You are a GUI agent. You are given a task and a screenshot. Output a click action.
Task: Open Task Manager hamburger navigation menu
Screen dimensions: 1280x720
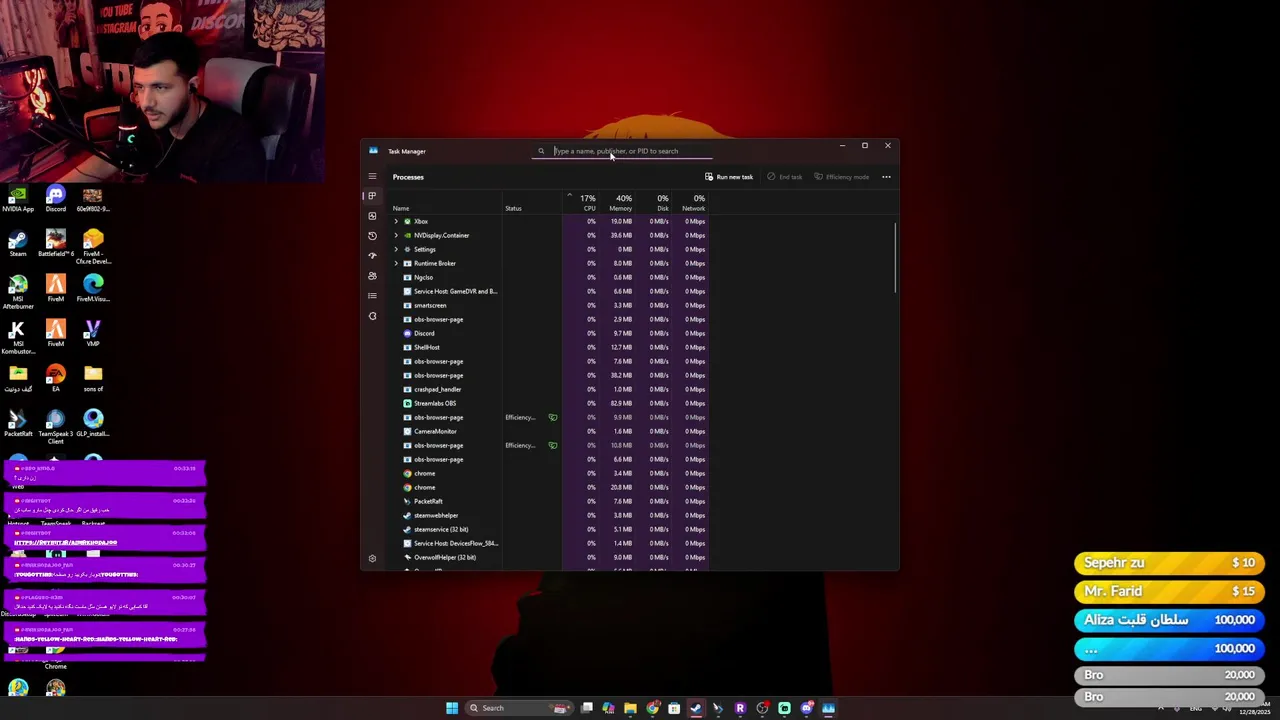click(372, 177)
